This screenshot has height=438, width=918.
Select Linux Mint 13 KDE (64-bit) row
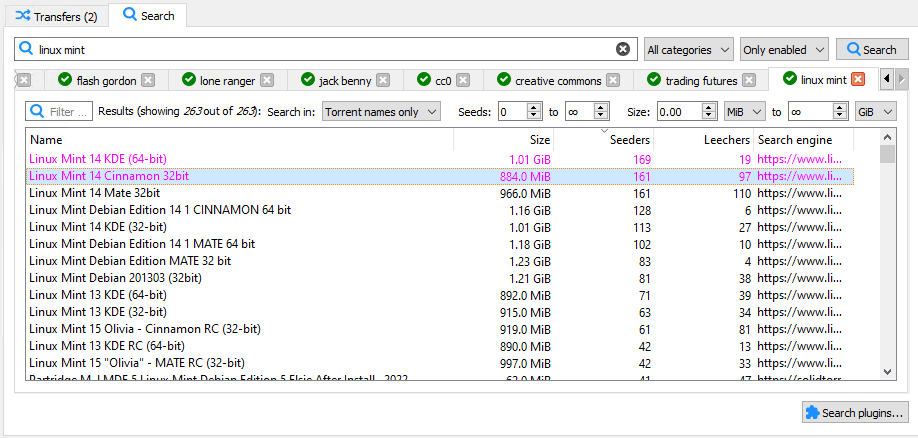(440, 295)
